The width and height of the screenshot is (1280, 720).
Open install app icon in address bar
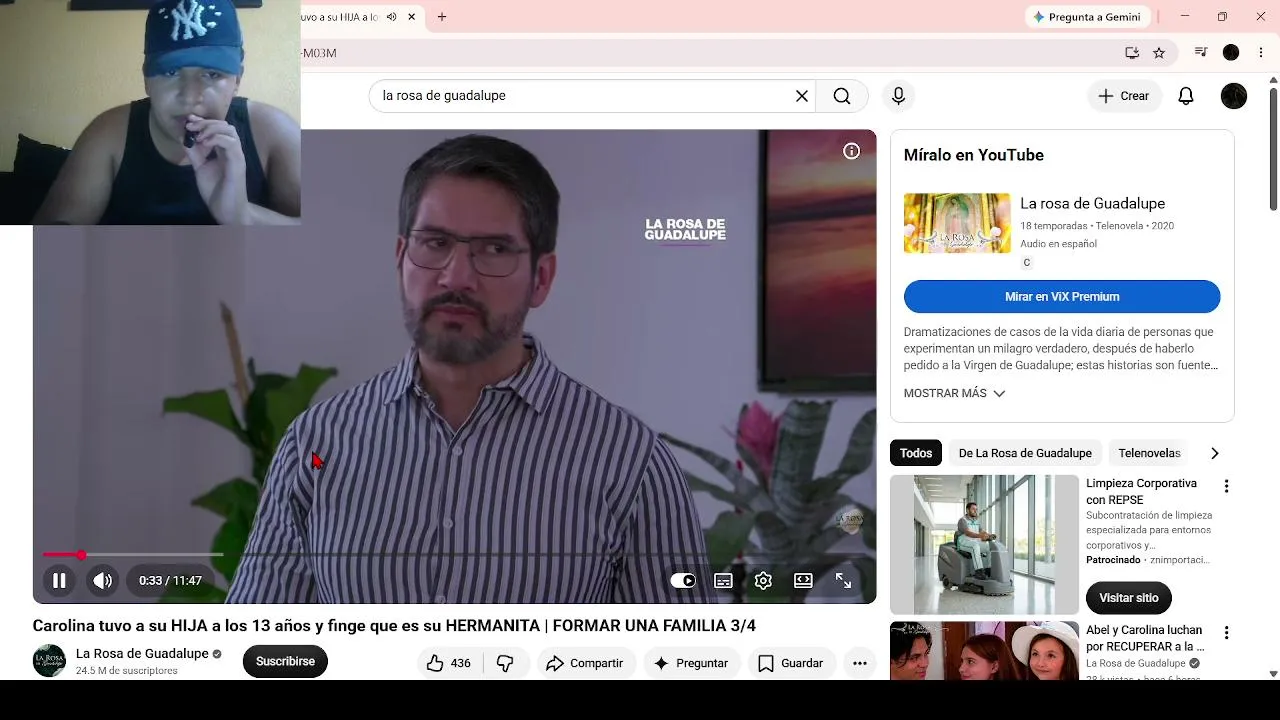[x=1132, y=53]
